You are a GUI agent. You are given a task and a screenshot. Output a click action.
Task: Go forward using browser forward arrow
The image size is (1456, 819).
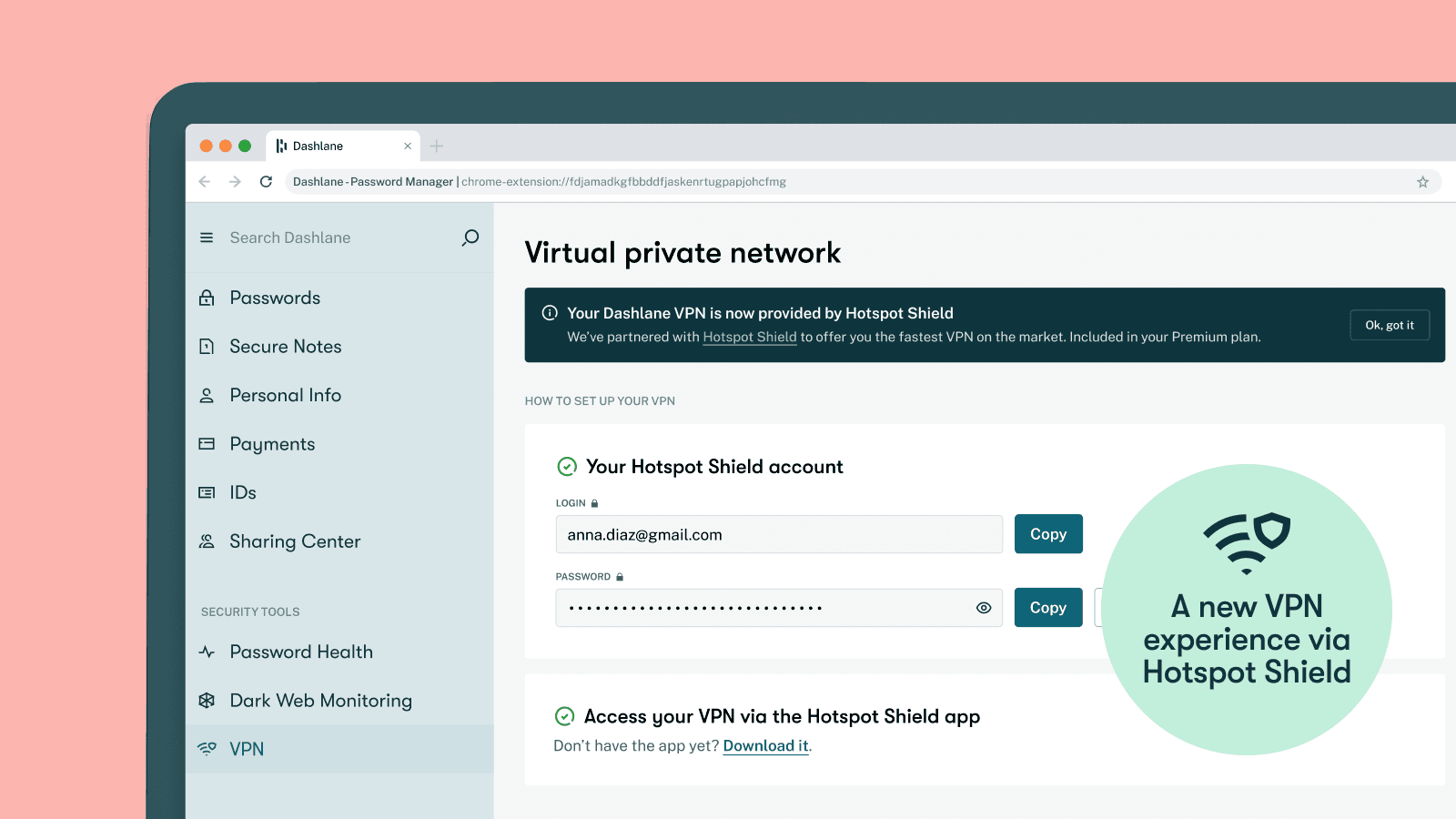click(x=235, y=182)
